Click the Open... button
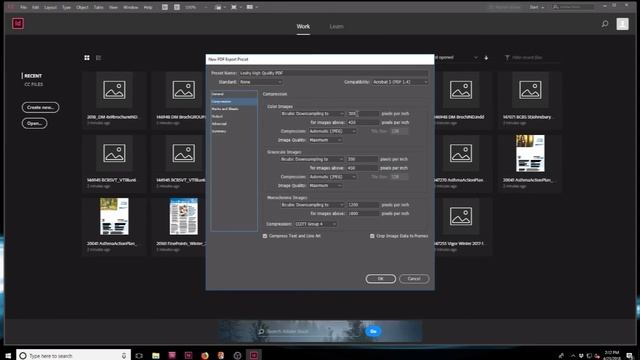This screenshot has height=360, width=640. point(34,123)
